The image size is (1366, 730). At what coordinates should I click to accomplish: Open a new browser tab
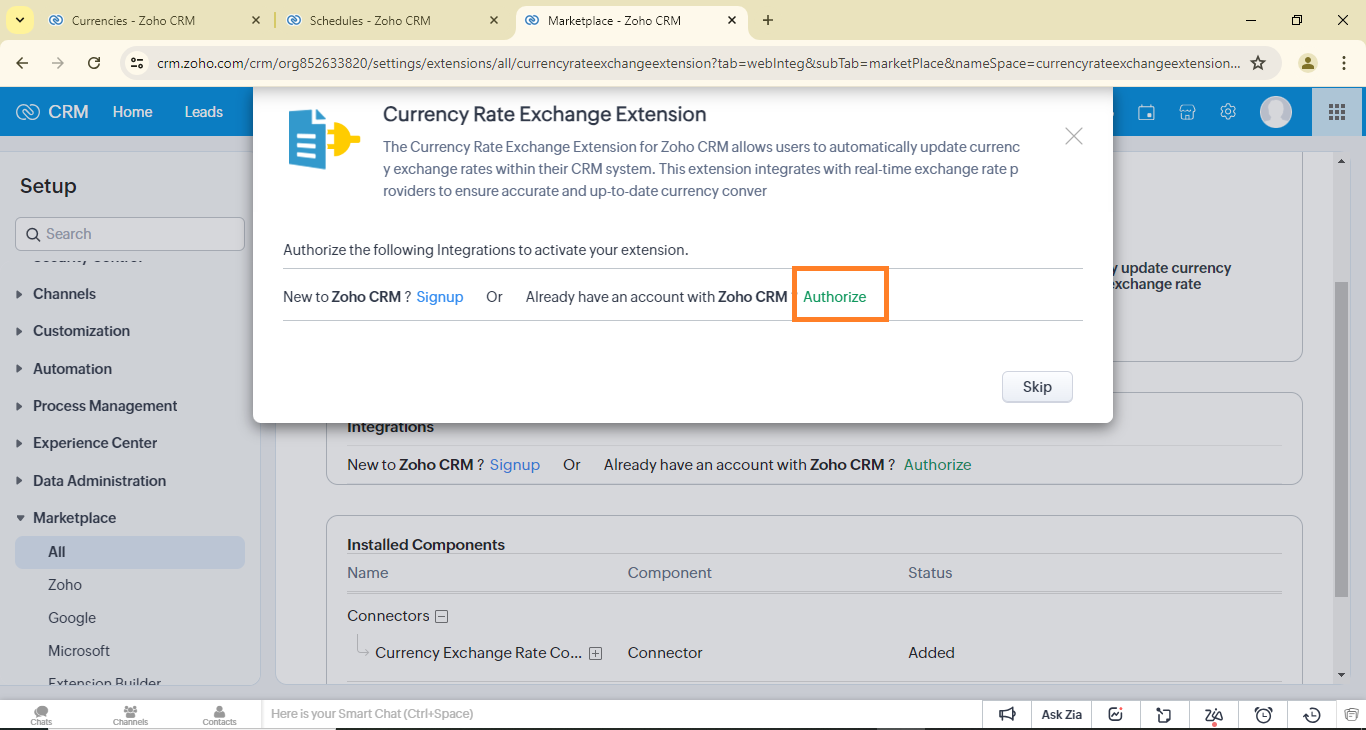tap(768, 20)
